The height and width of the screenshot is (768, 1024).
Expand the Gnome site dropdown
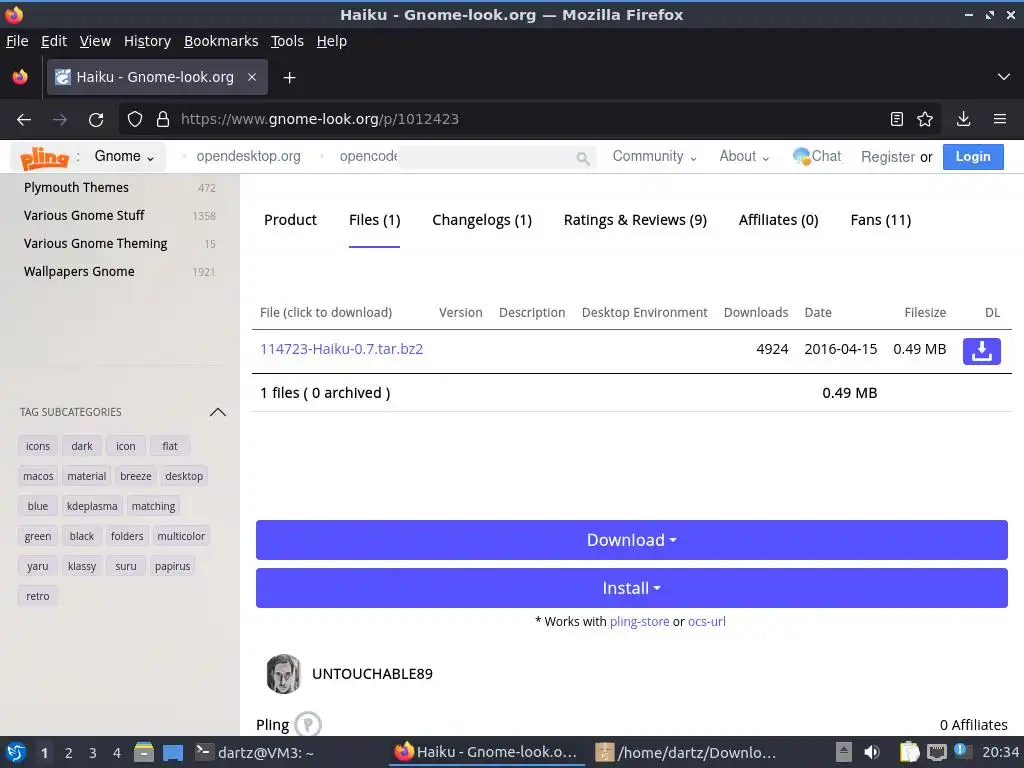click(124, 157)
